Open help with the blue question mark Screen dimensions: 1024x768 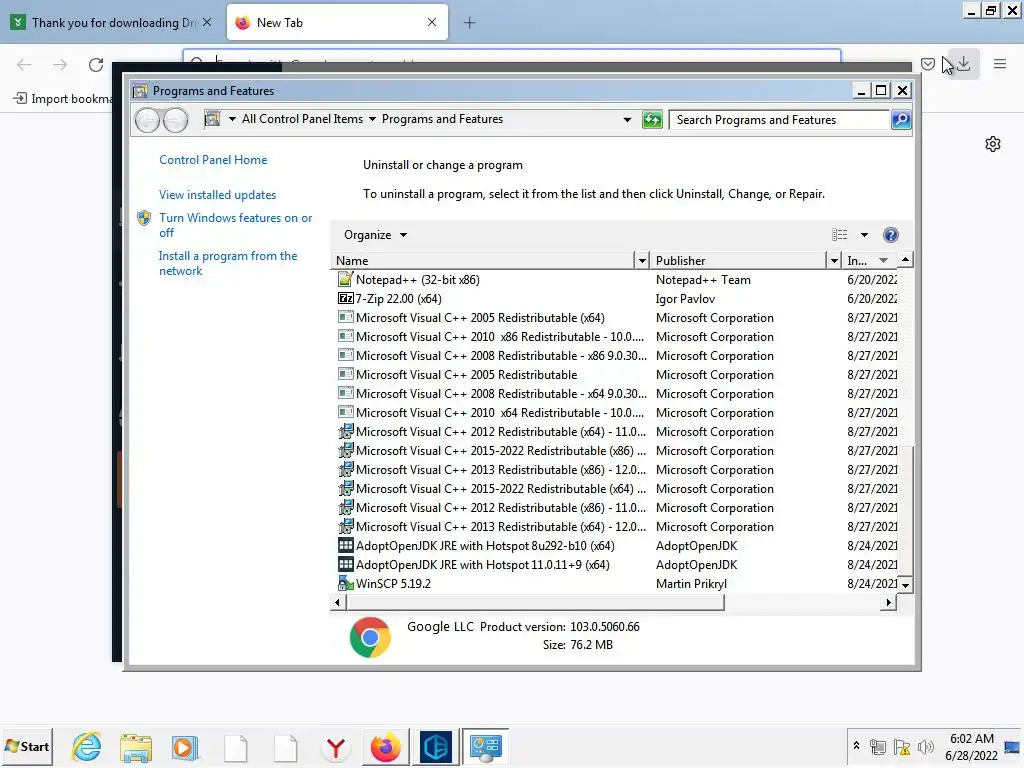tap(891, 235)
